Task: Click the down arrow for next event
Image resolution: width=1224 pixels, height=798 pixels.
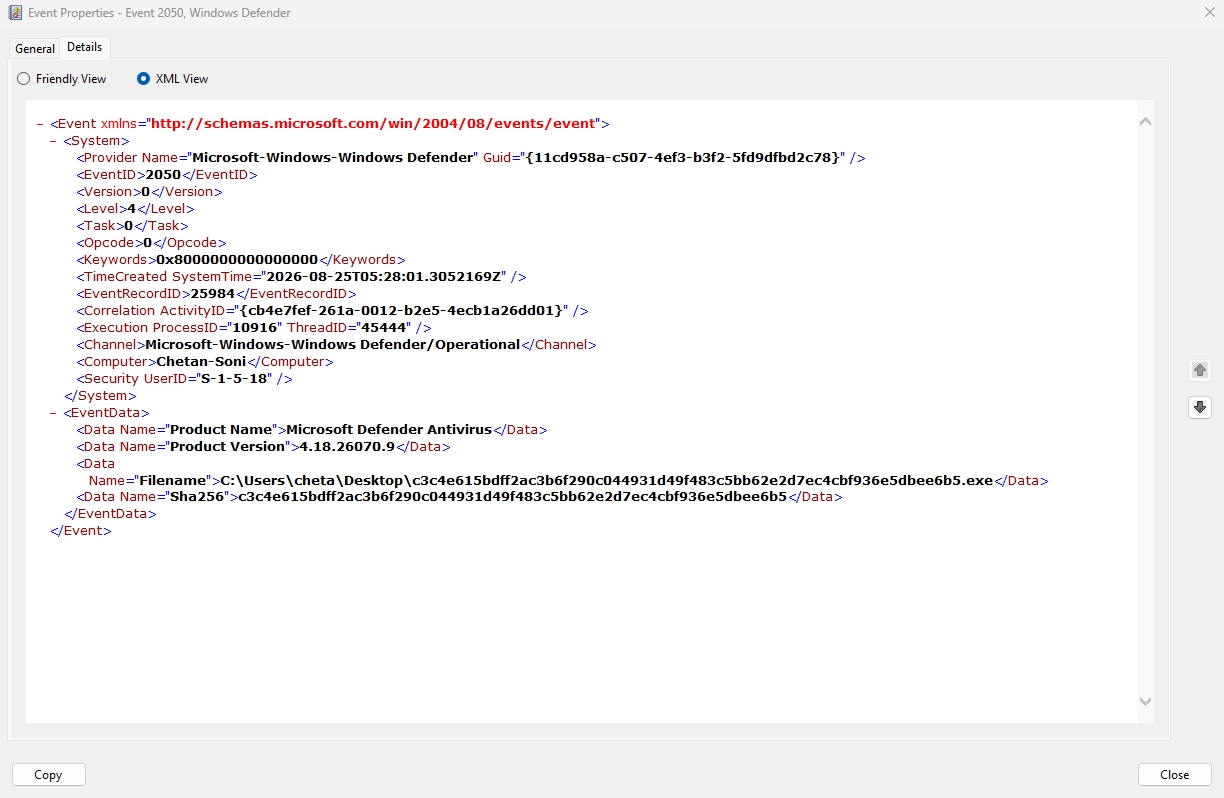Action: pos(1200,407)
